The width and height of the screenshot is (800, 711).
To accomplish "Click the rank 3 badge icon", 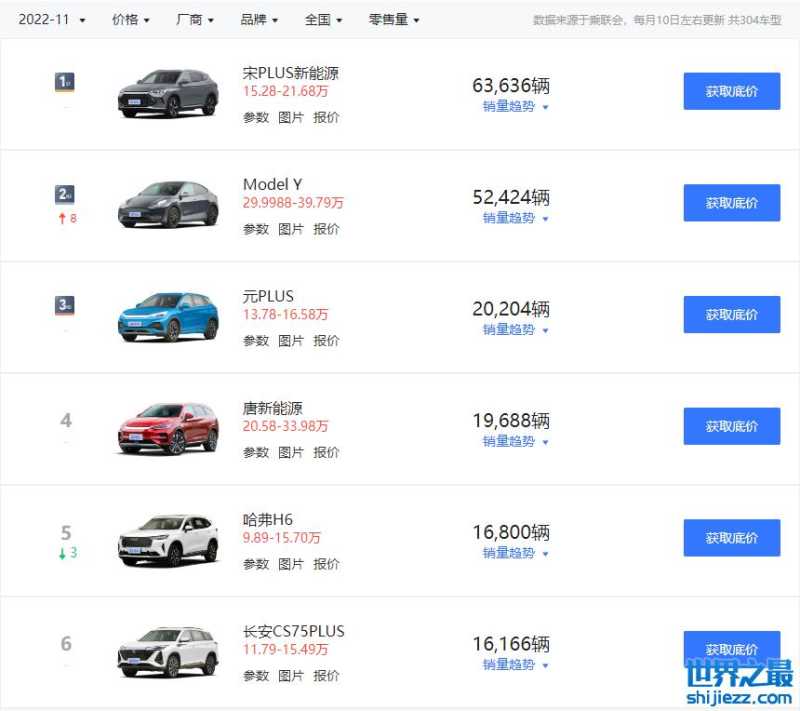I will pos(65,306).
